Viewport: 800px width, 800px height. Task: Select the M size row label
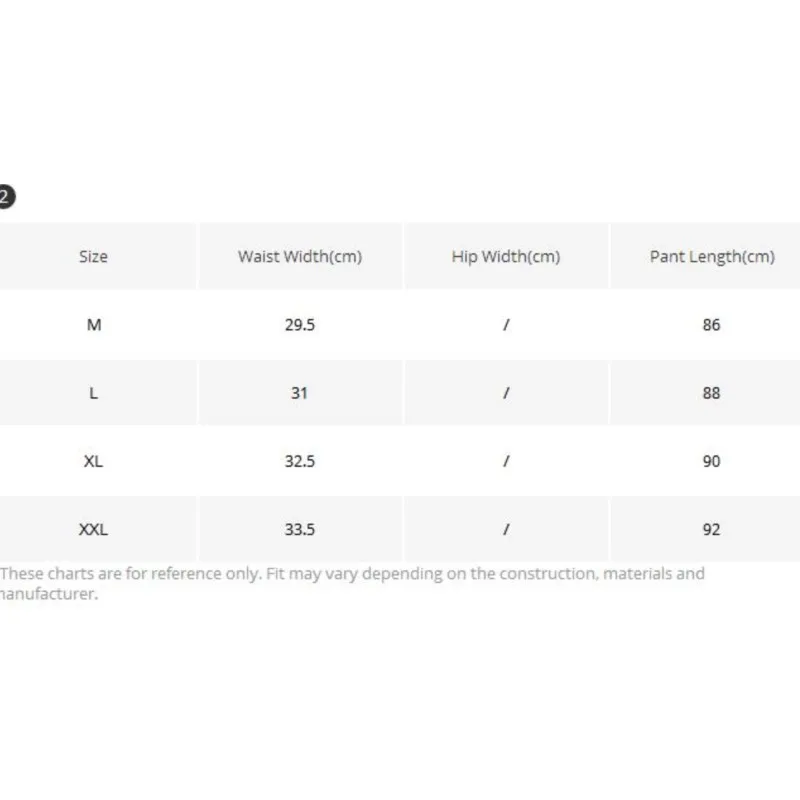point(94,325)
